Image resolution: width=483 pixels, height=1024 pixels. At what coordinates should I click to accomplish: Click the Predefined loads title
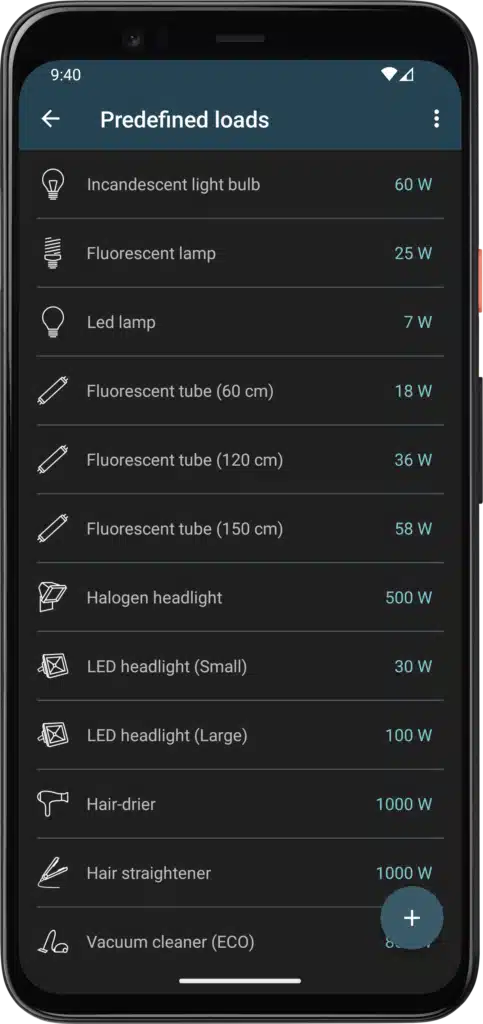click(185, 120)
